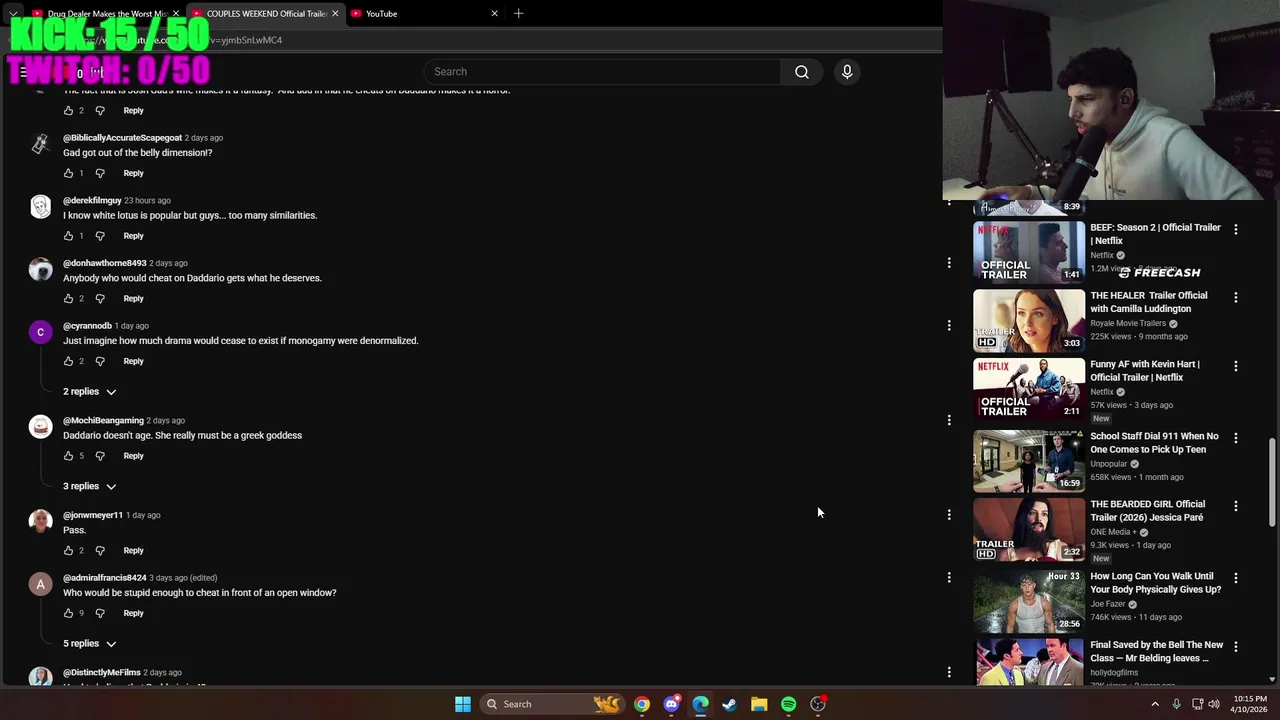The width and height of the screenshot is (1280, 720).
Task: Open Spotify from the taskbar
Action: (788, 704)
